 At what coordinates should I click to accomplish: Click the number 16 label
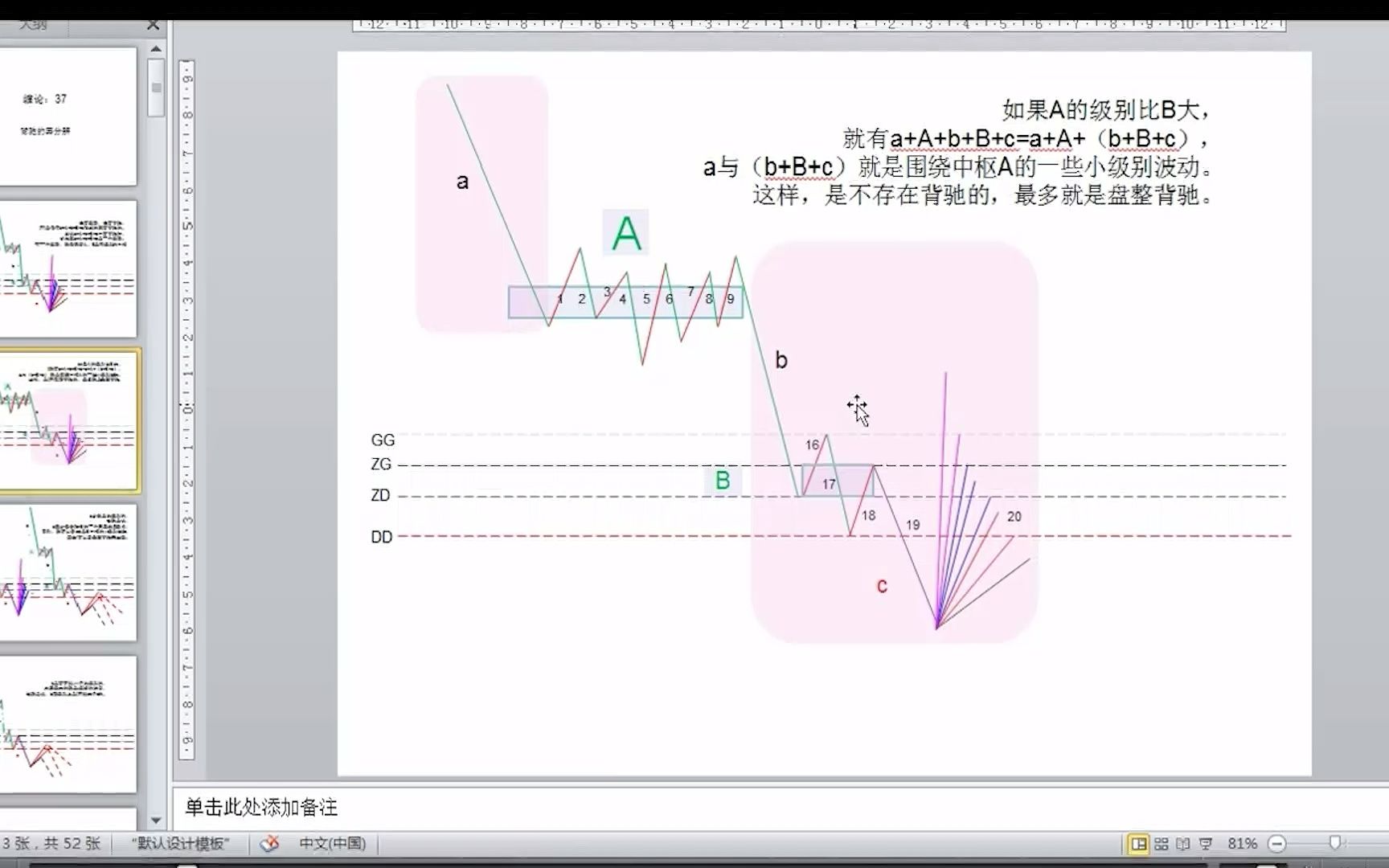click(x=813, y=444)
